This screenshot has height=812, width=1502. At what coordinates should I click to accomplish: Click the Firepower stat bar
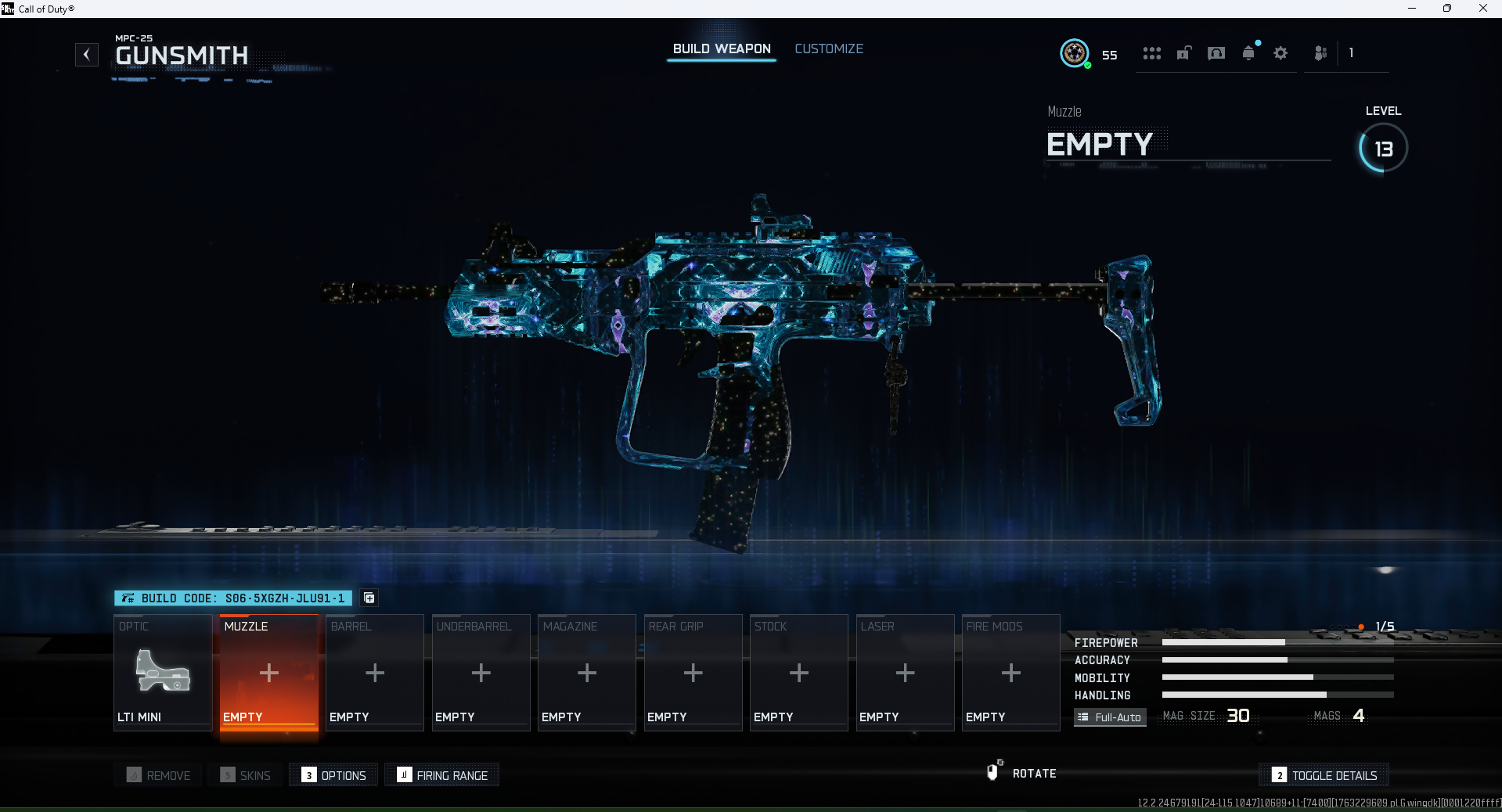[1277, 642]
